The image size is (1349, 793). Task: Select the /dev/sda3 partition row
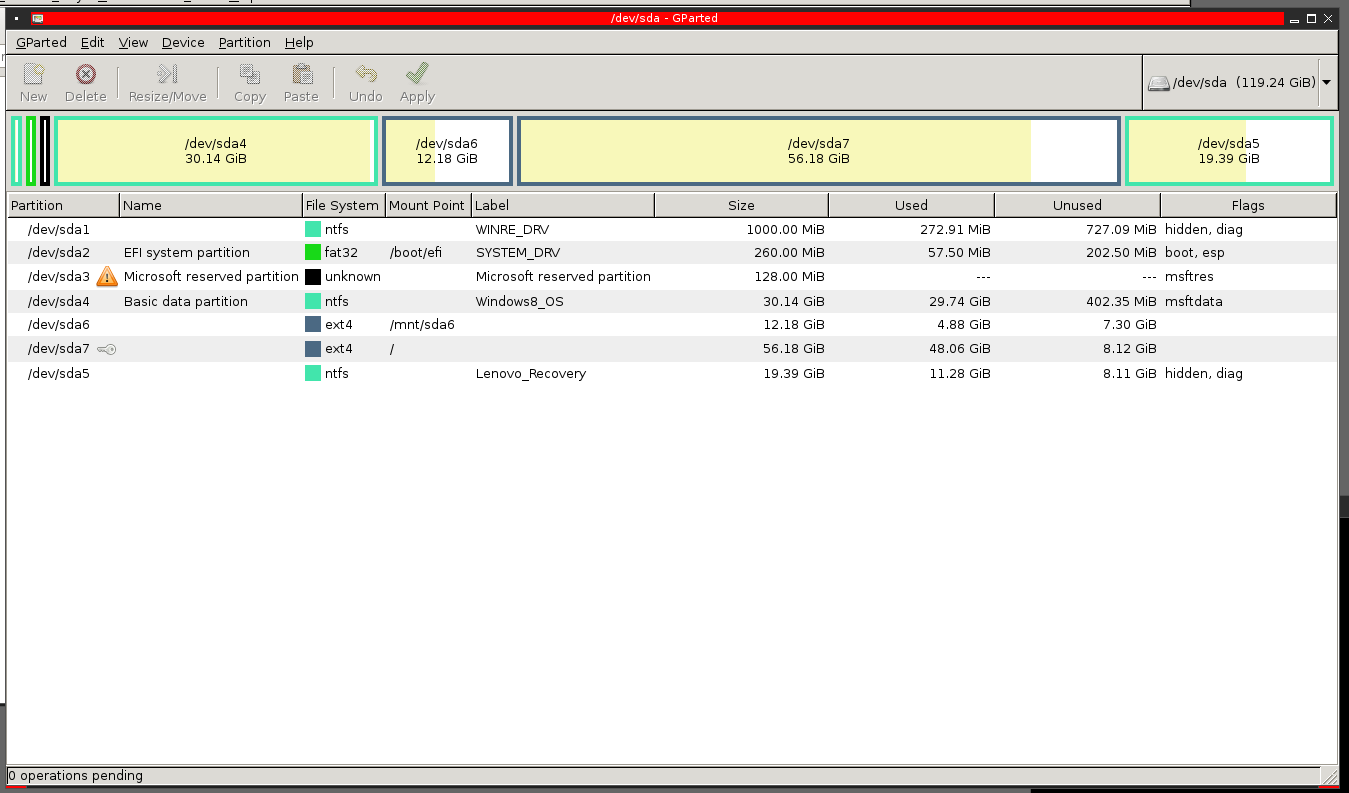click(x=672, y=277)
